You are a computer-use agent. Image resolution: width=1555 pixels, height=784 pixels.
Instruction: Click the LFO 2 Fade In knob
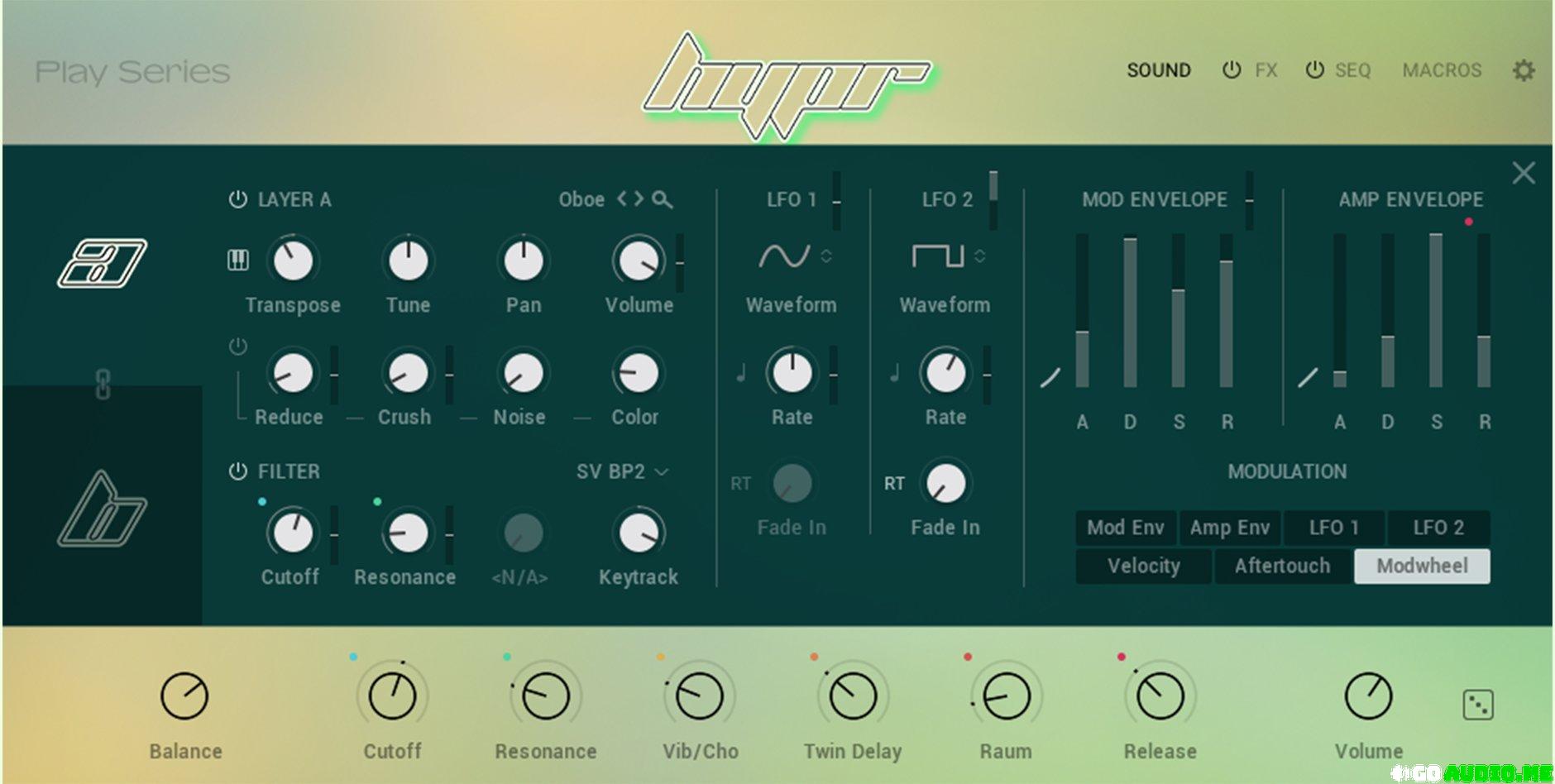(945, 483)
